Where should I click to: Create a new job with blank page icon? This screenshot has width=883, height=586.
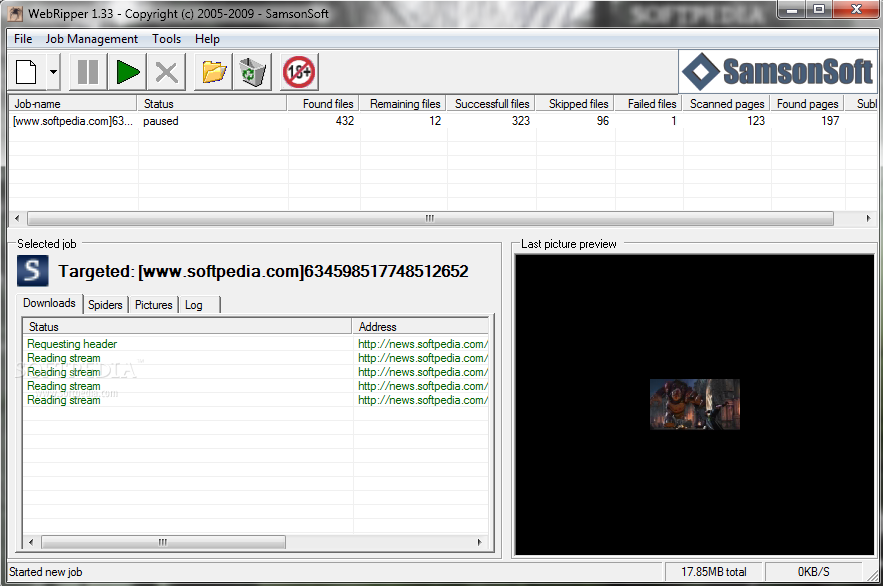pyautogui.click(x=26, y=72)
